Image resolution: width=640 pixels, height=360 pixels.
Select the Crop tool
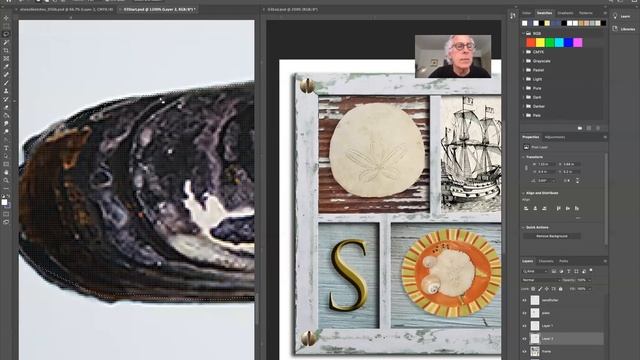click(6, 51)
